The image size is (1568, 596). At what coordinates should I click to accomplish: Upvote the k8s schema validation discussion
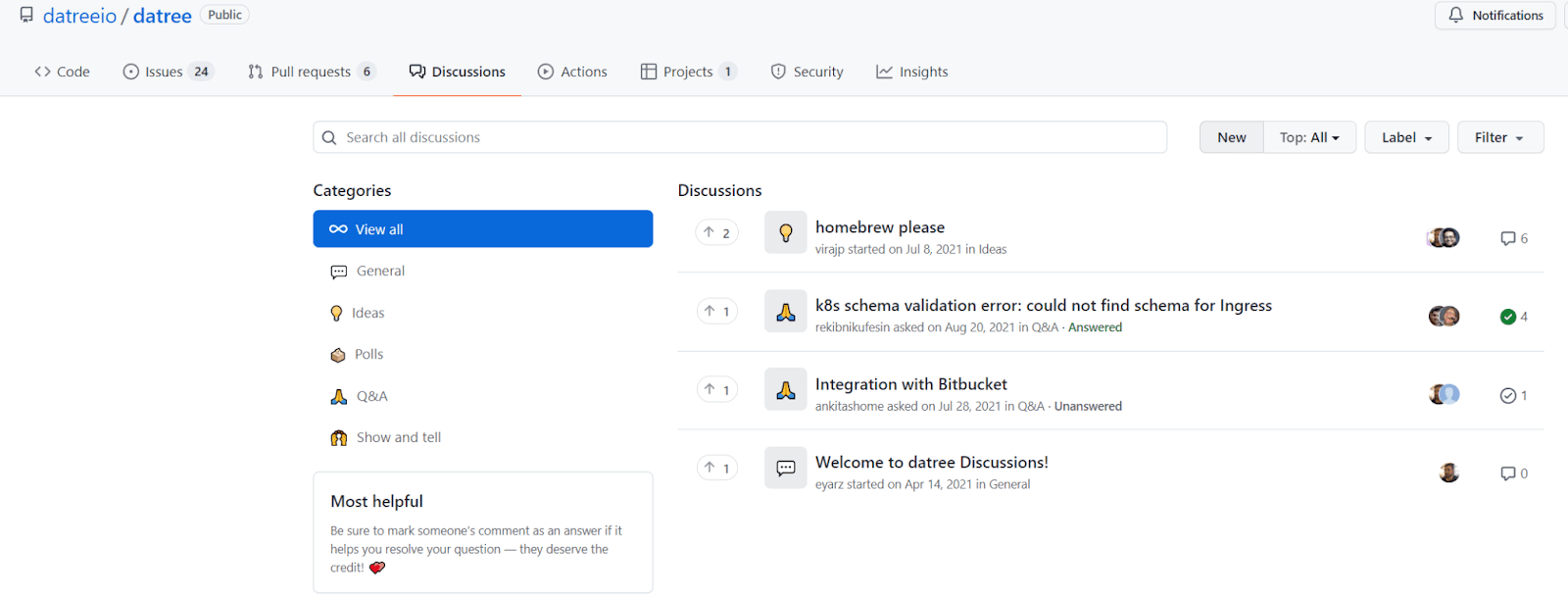tap(716, 311)
